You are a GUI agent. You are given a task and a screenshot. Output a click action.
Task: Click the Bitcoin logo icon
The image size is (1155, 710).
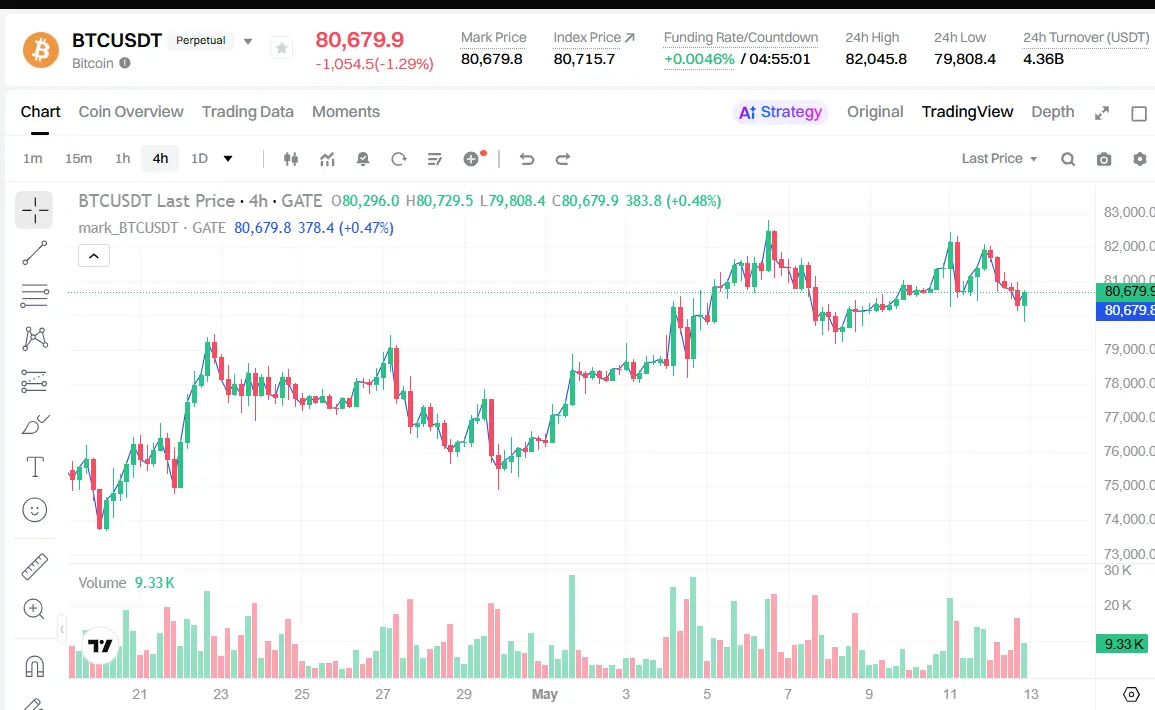[x=41, y=49]
